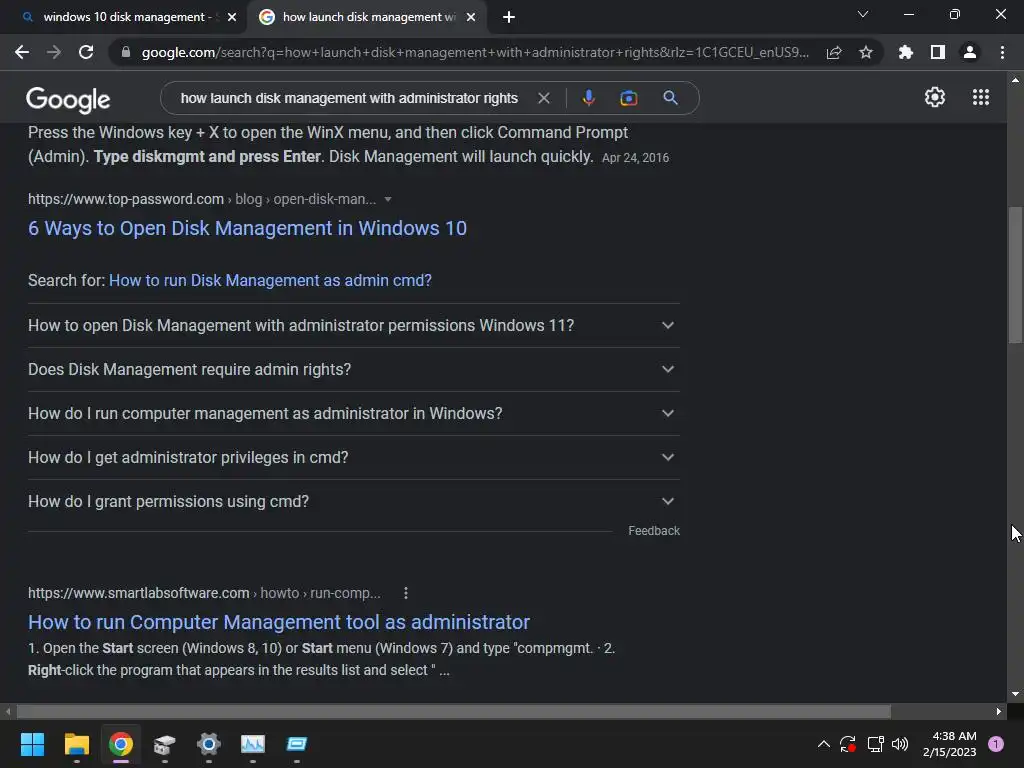Open the box-shaped taskbar app
This screenshot has height=768, width=1024.
pyautogui.click(x=165, y=744)
